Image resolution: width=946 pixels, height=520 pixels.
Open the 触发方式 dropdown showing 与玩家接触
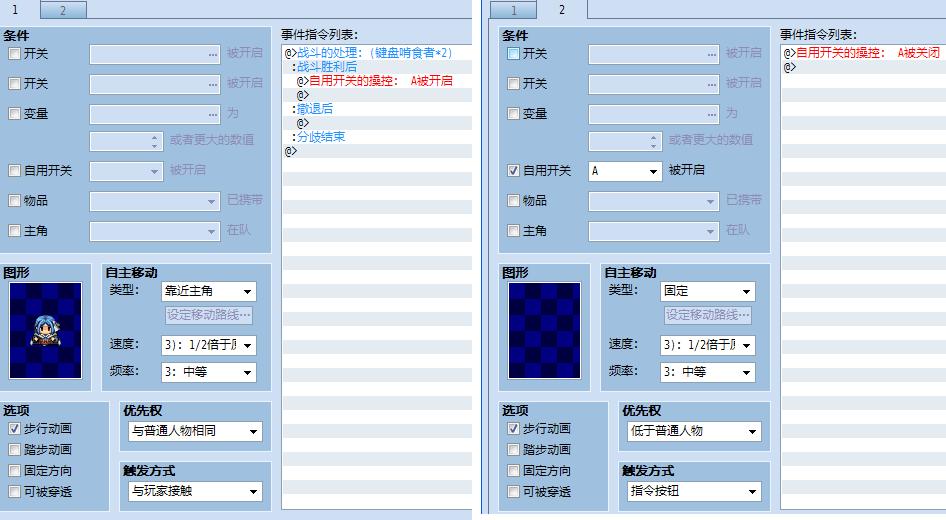[195, 492]
